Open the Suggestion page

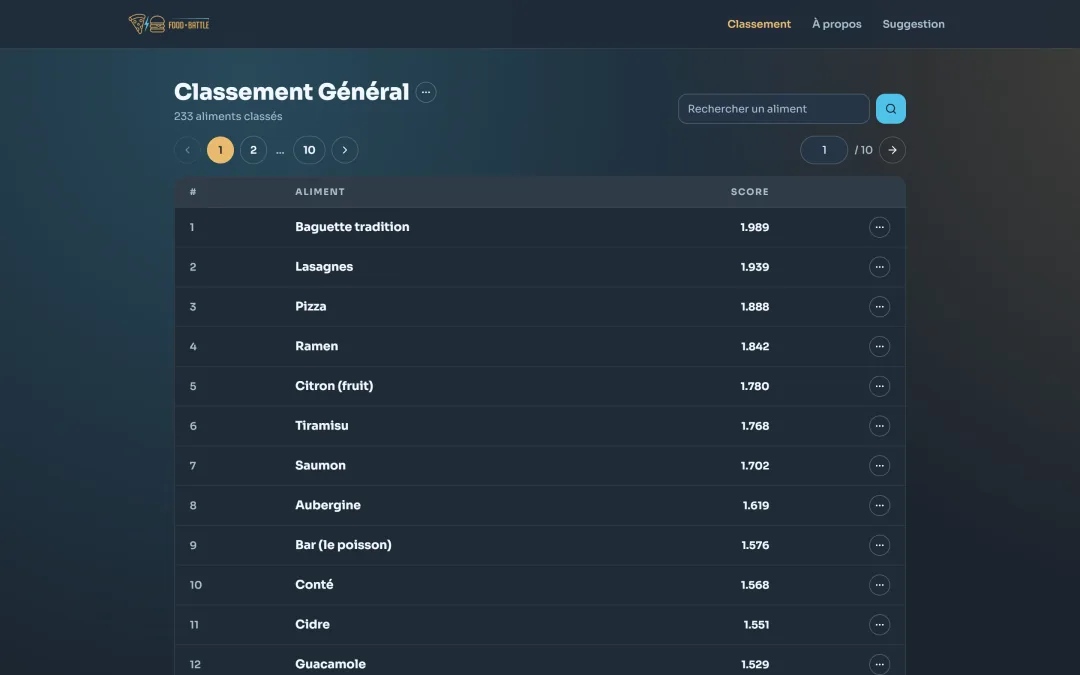pos(913,24)
